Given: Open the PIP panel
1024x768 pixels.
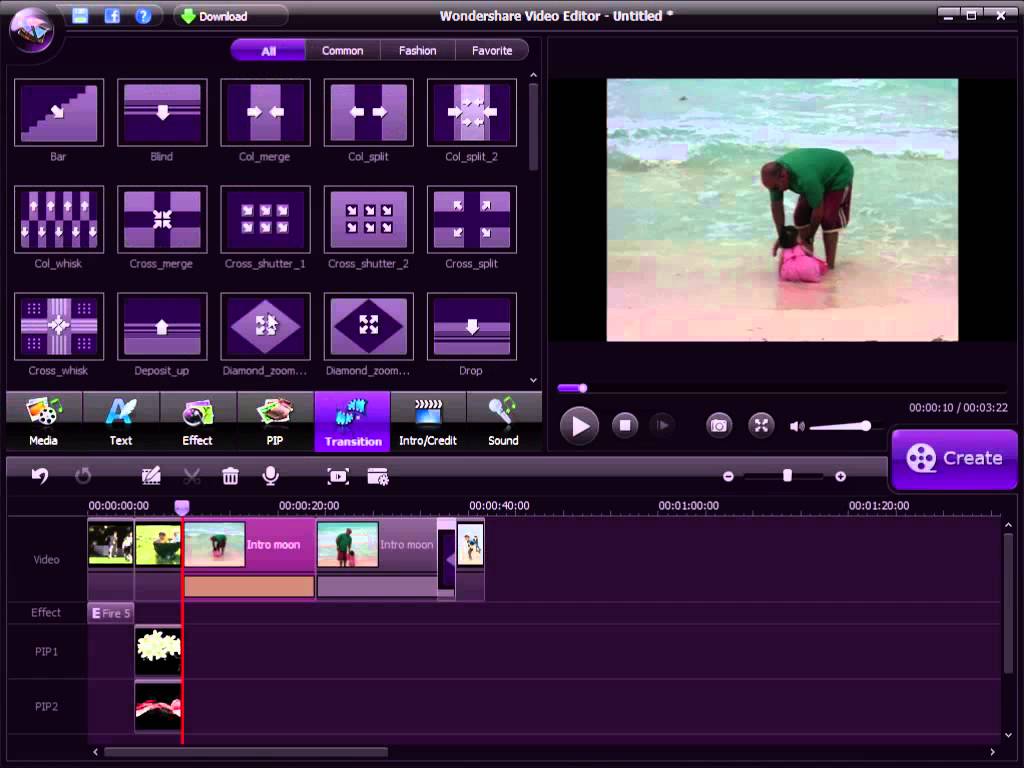Looking at the screenshot, I should [275, 421].
